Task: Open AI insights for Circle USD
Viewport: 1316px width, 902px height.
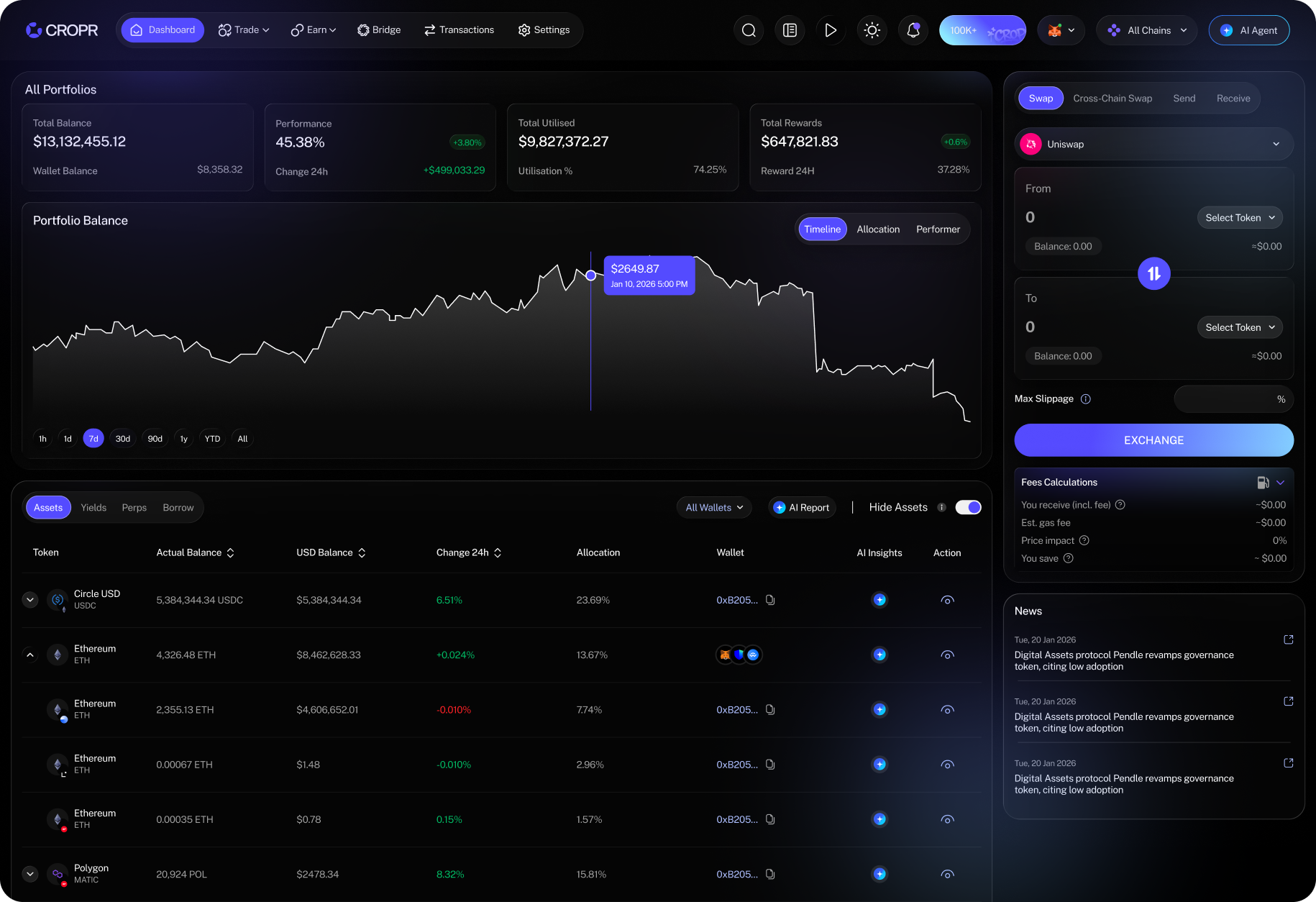Action: tap(879, 600)
